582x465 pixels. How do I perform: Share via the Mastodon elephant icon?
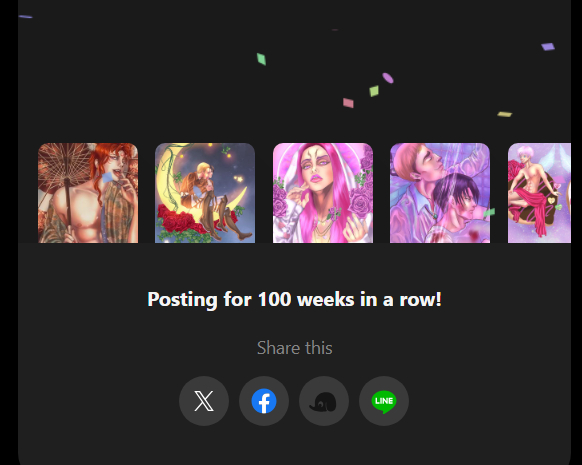324,401
